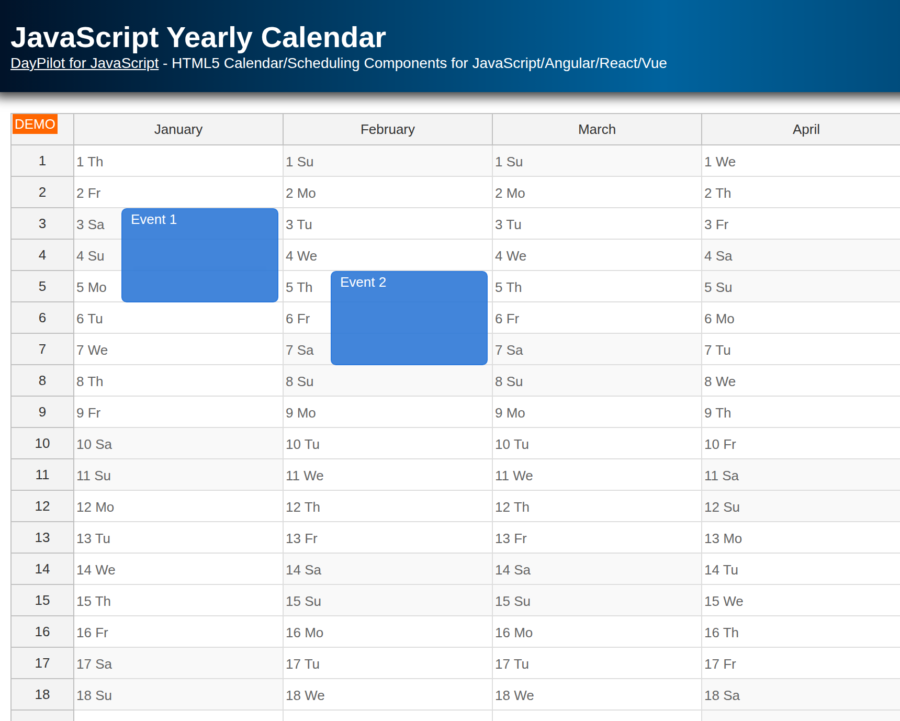Open the DayPilot for JavaScript link
This screenshot has width=900, height=721.
84,63
